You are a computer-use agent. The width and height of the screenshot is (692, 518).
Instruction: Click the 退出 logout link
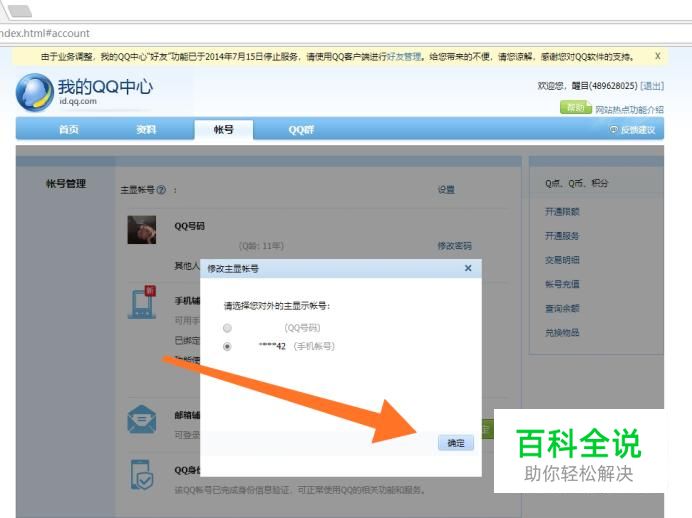[652, 86]
